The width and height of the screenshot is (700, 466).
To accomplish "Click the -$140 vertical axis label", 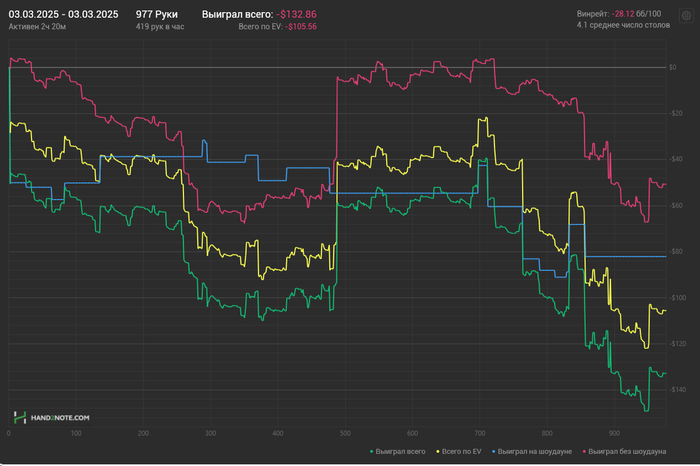I will tap(676, 390).
